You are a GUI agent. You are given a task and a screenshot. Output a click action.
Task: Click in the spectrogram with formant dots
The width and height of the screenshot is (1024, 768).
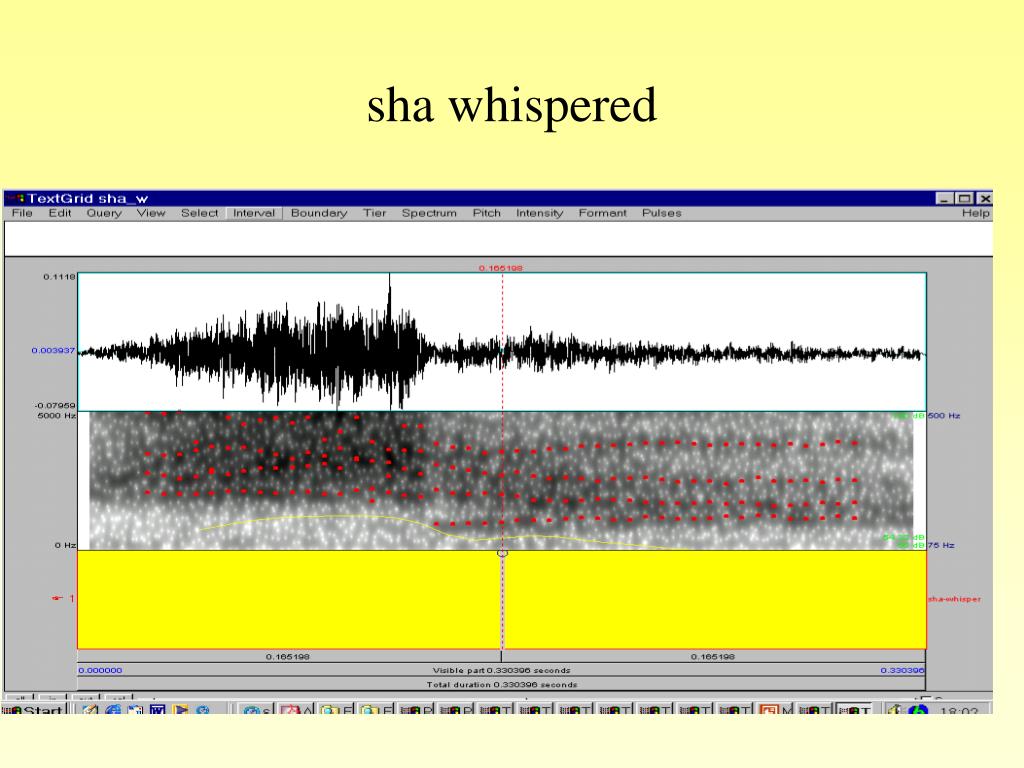(502, 481)
